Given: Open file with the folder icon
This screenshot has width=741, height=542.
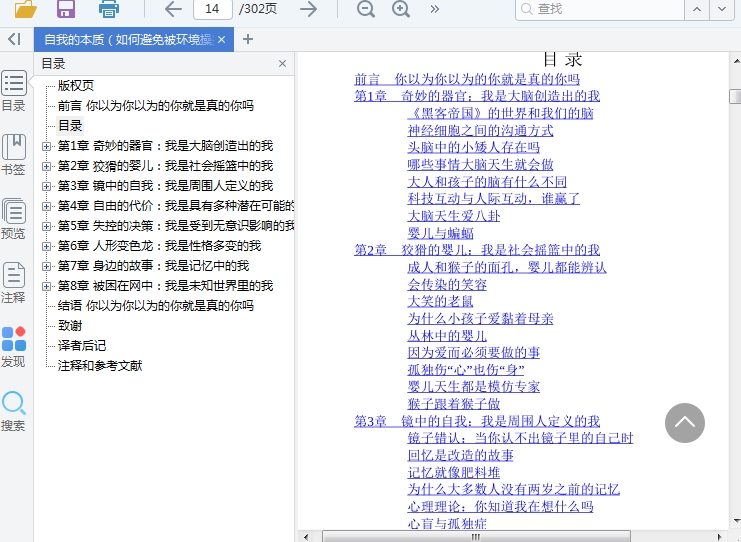Looking at the screenshot, I should [26, 9].
